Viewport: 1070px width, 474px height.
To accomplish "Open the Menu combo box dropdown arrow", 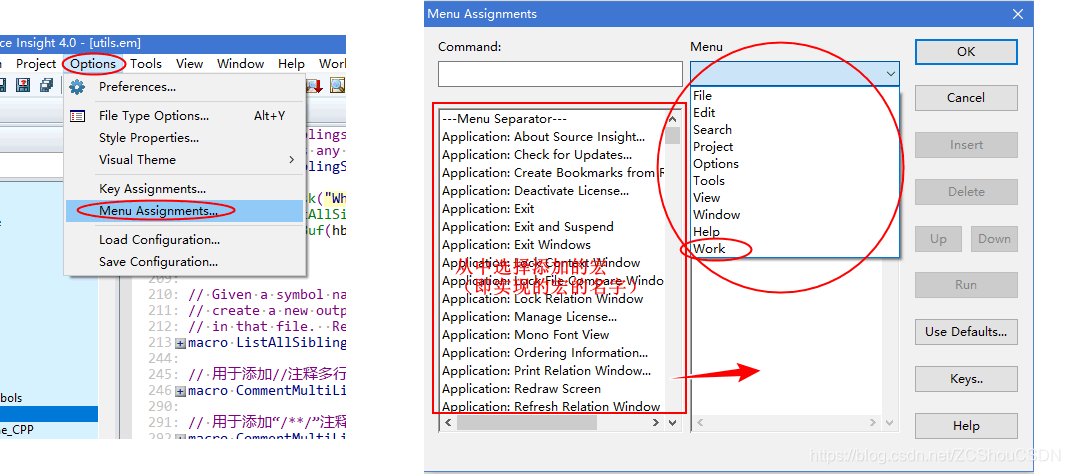I will pos(890,74).
